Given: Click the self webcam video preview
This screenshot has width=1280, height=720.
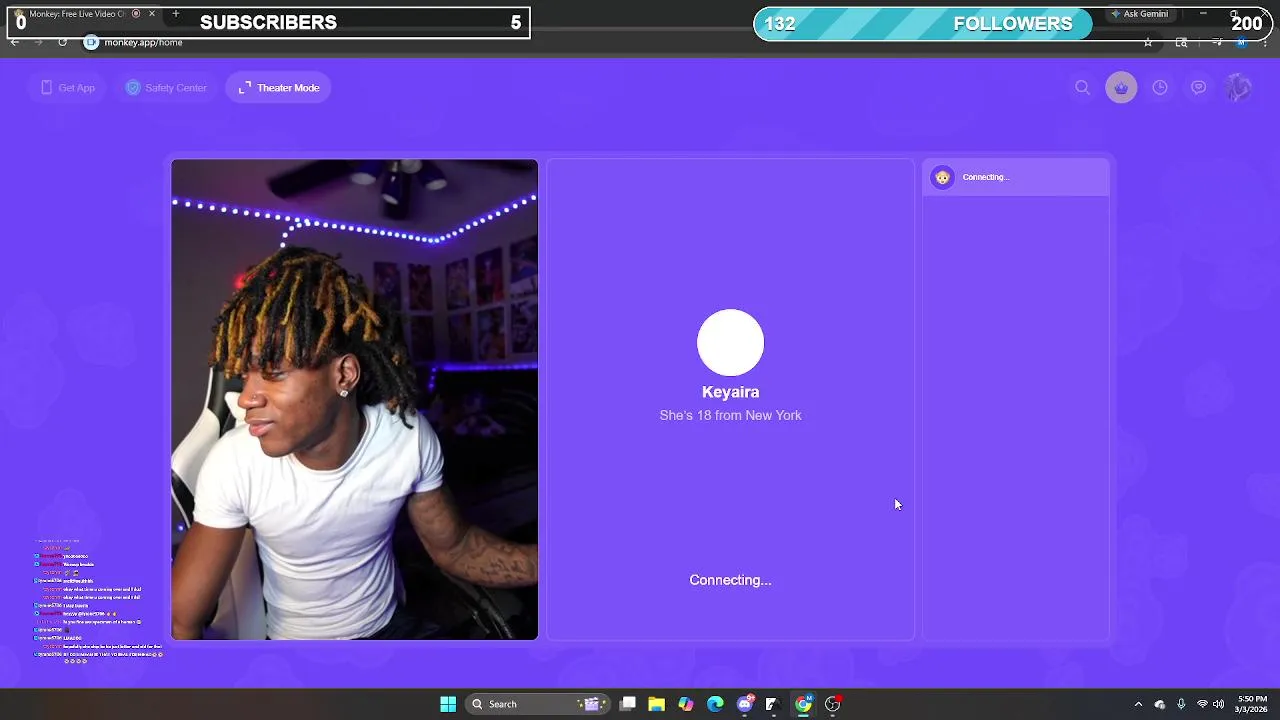Looking at the screenshot, I should [x=354, y=399].
